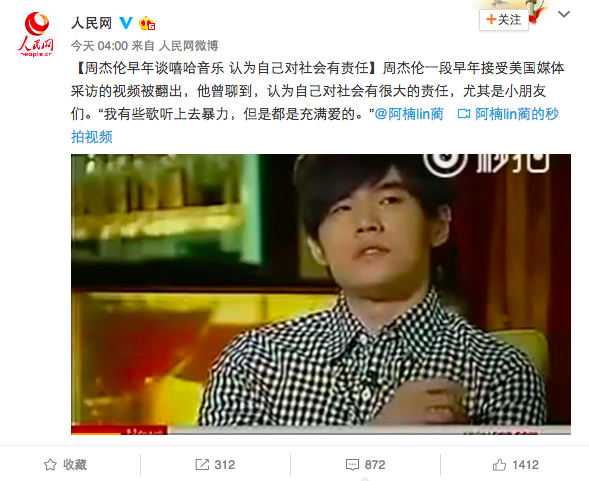Play the Jay Chou interview video thumbnail

(321, 294)
